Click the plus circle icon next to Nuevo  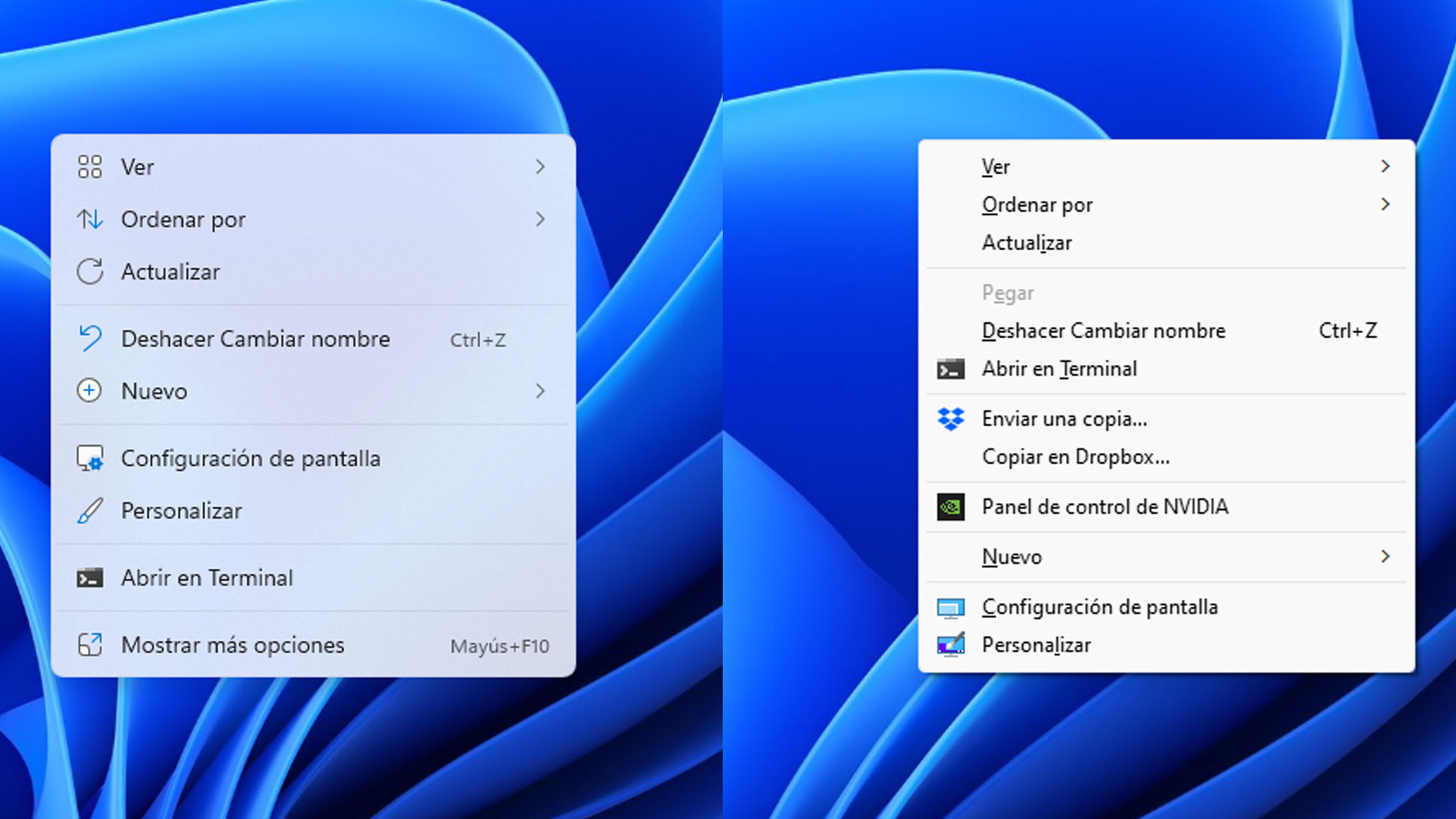pos(89,391)
